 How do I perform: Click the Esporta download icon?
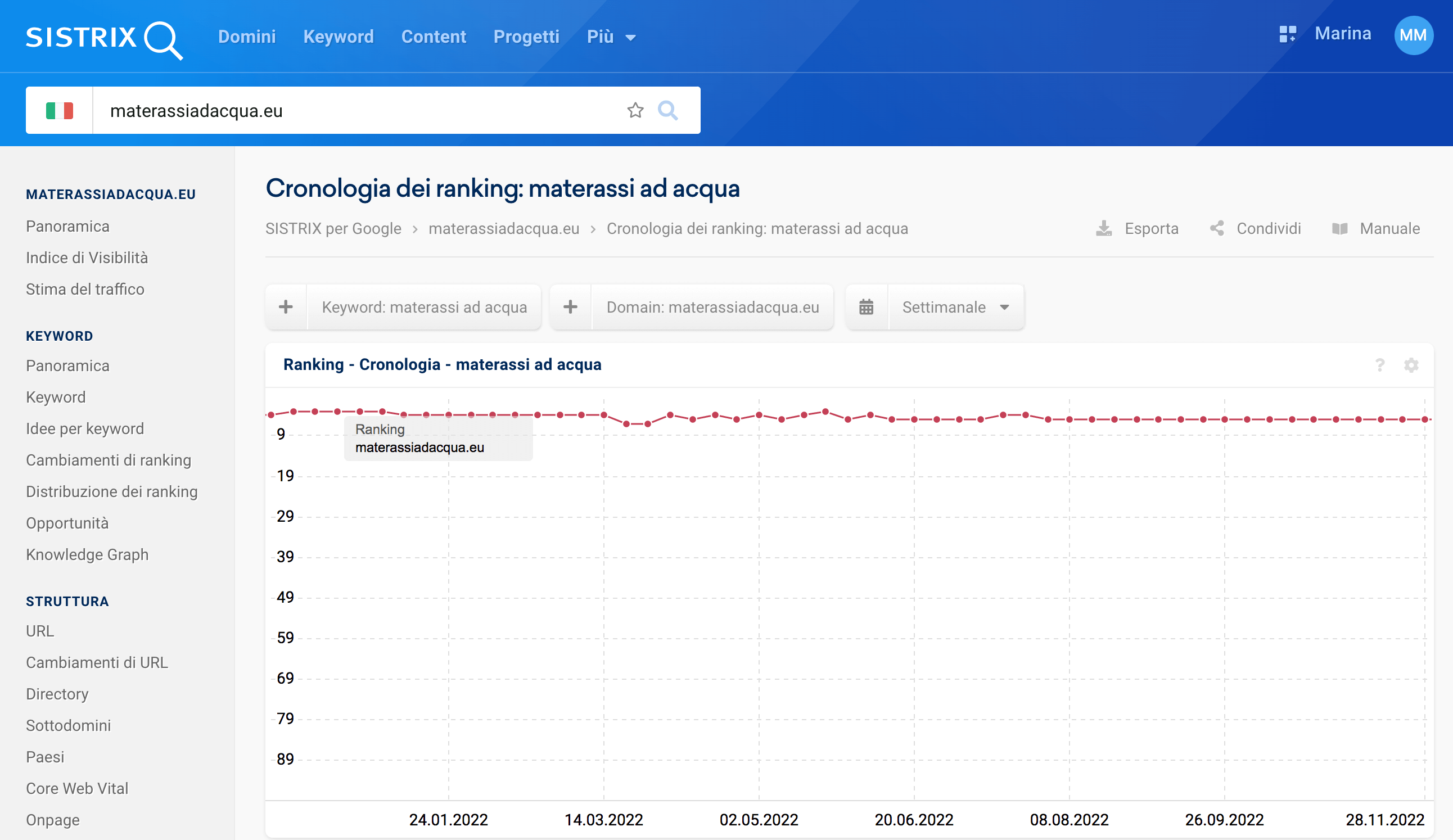click(1104, 228)
